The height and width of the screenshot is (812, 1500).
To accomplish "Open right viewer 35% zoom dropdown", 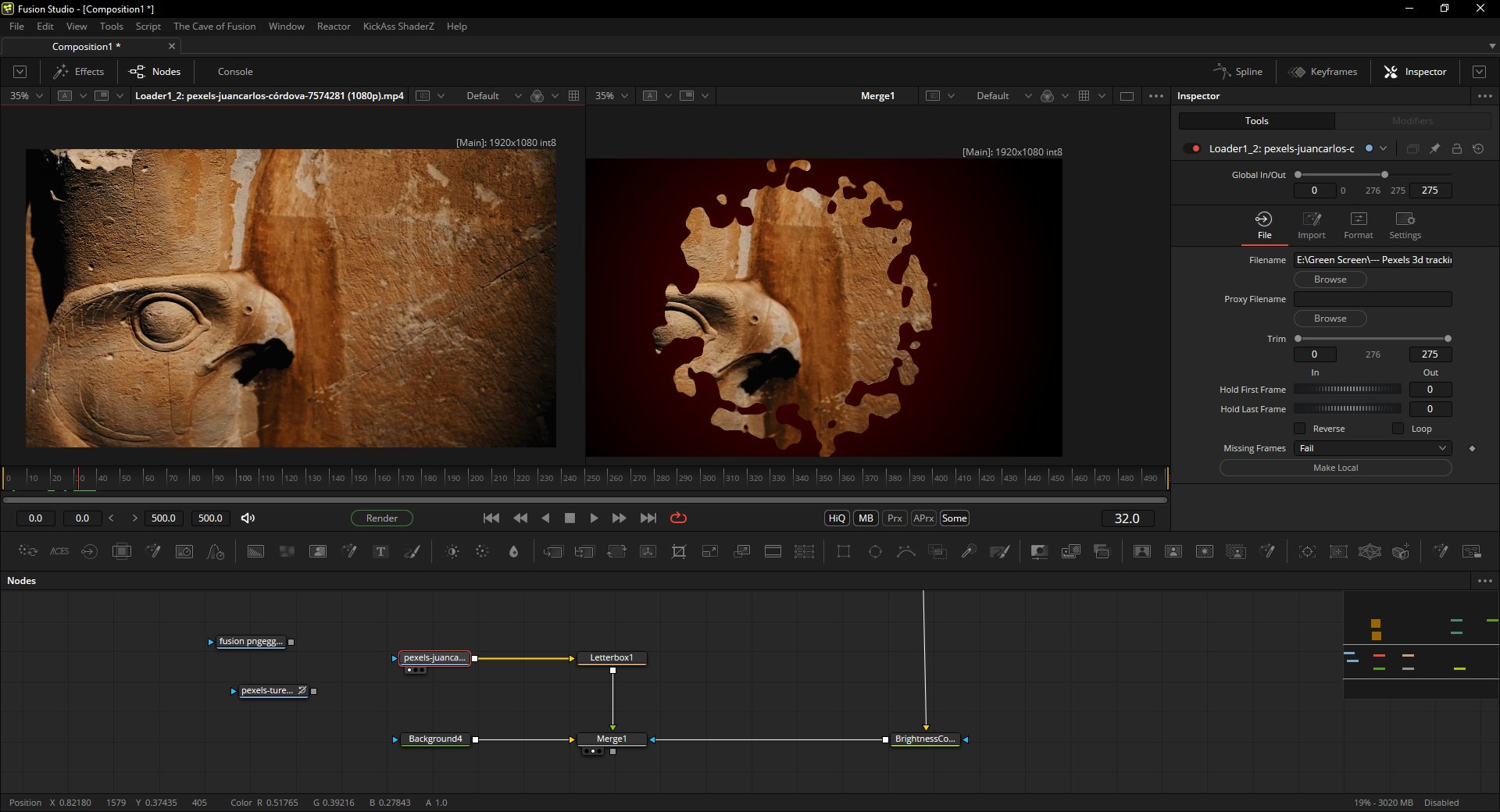I will pos(612,96).
